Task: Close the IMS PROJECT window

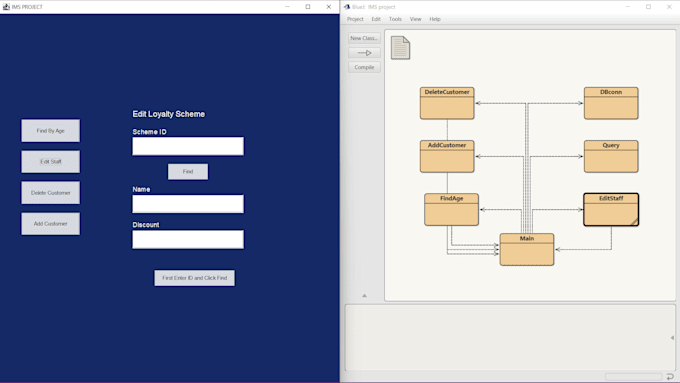Action: pyautogui.click(x=329, y=7)
